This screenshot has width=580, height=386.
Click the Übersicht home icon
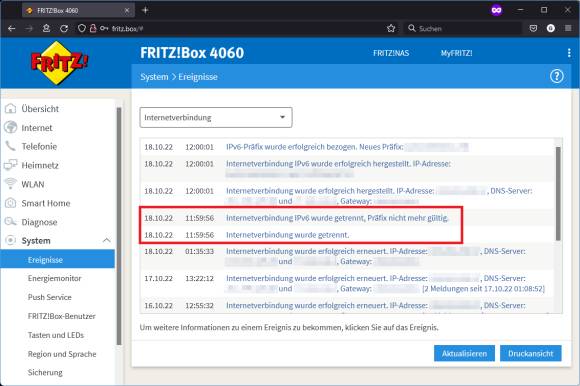point(11,109)
